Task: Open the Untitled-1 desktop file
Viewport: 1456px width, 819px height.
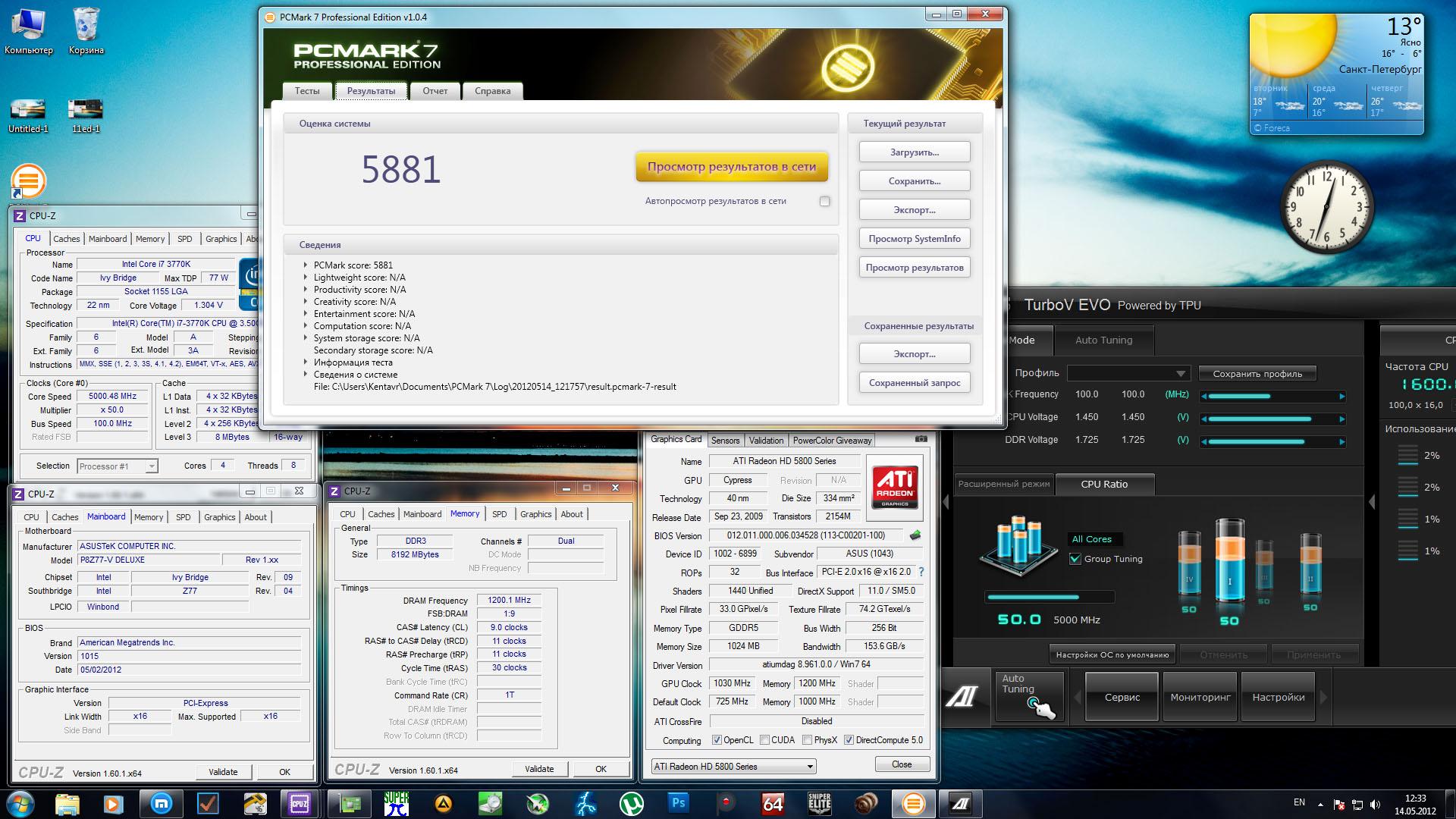Action: coord(28,116)
